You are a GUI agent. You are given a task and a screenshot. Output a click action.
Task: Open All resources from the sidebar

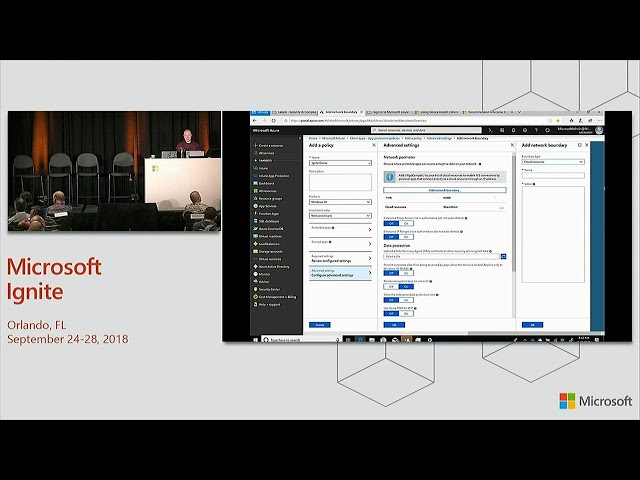265,191
